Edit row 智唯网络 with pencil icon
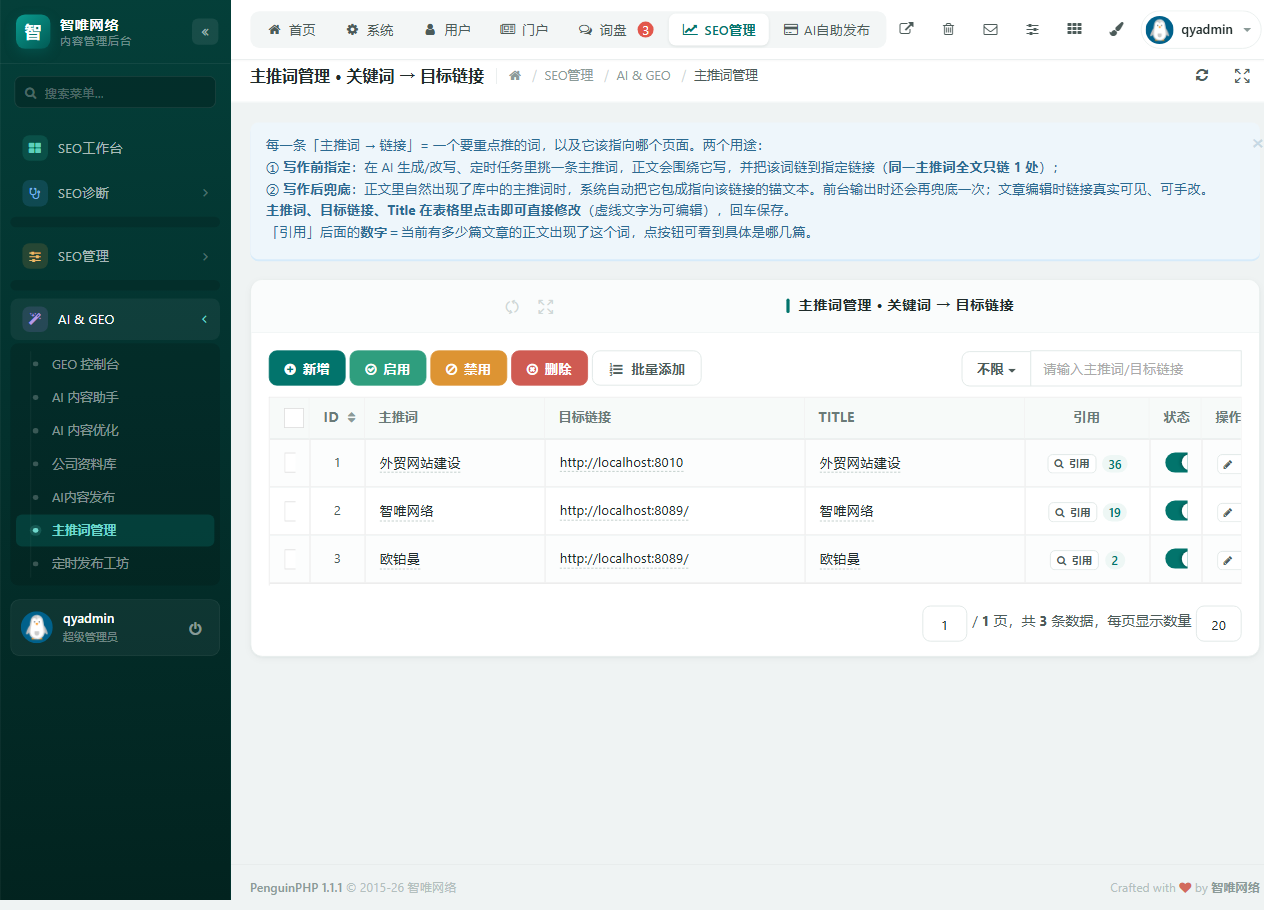This screenshot has width=1264, height=910. point(1229,511)
